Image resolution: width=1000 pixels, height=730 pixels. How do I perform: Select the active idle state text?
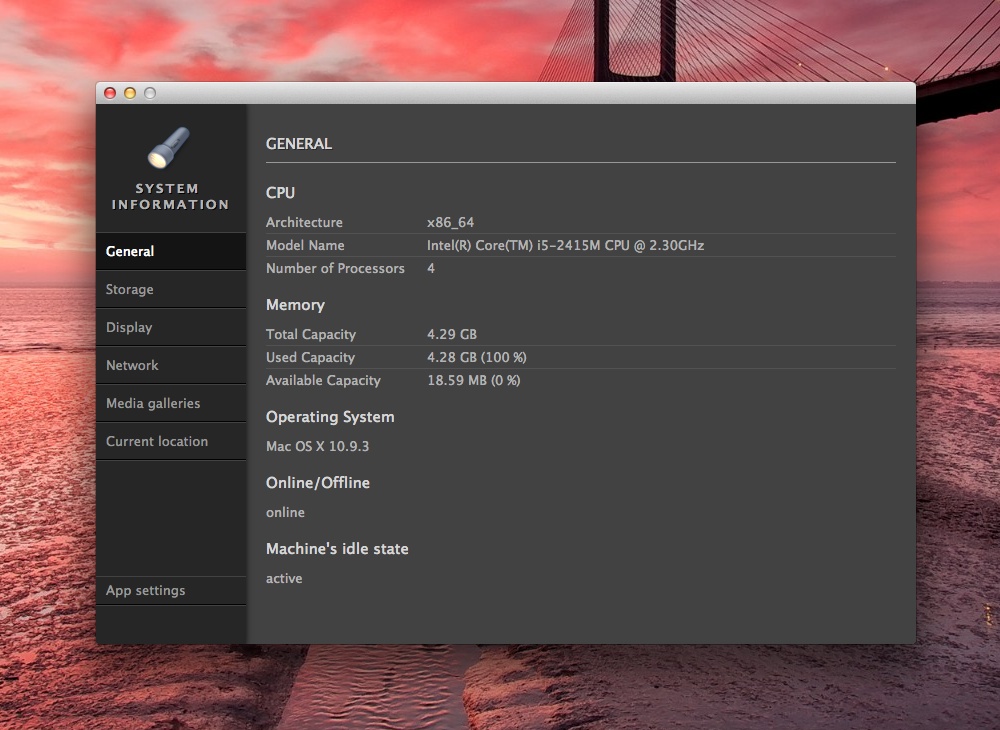[284, 579]
